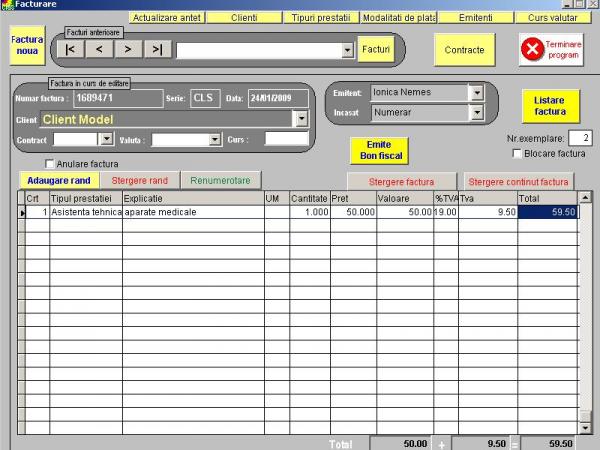Open the Incasat Numerar dropdown
Image resolution: width=600 pixels, height=450 pixels.
tap(477, 112)
